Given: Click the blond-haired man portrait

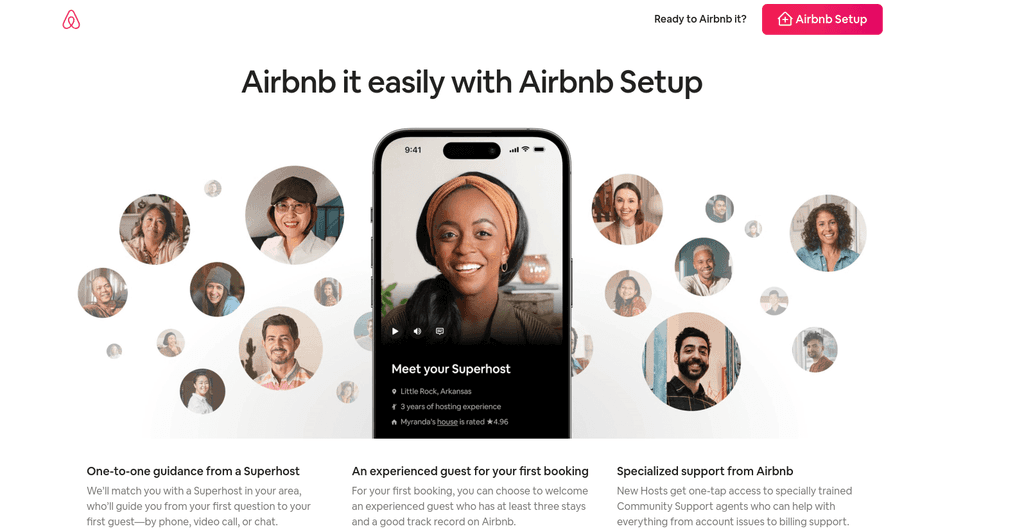Looking at the screenshot, I should pos(703,267).
